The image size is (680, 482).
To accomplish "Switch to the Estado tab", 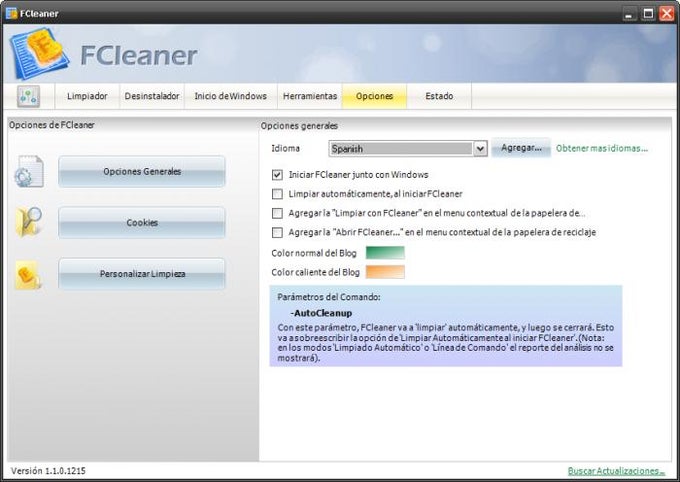I will [x=439, y=96].
